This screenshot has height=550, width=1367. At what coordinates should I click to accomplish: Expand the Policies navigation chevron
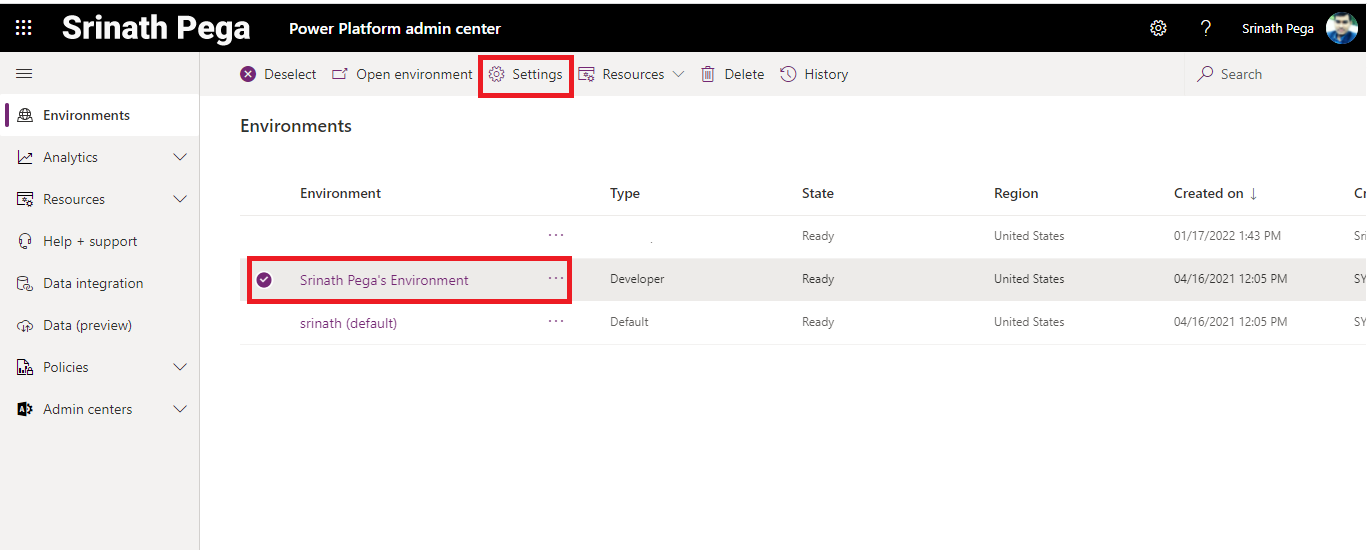pyautogui.click(x=180, y=367)
